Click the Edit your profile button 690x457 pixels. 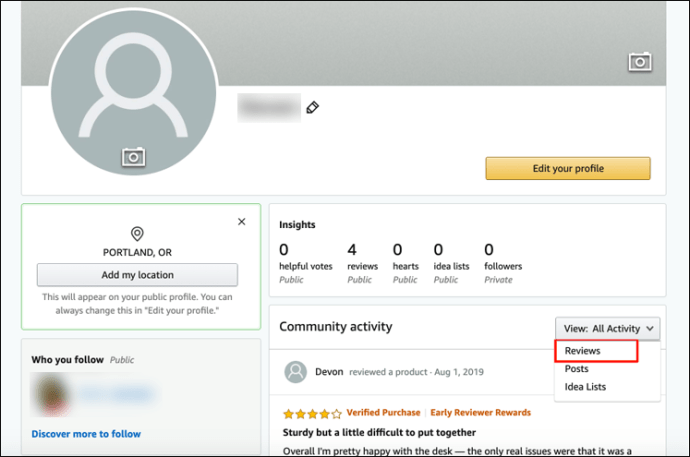tap(568, 168)
